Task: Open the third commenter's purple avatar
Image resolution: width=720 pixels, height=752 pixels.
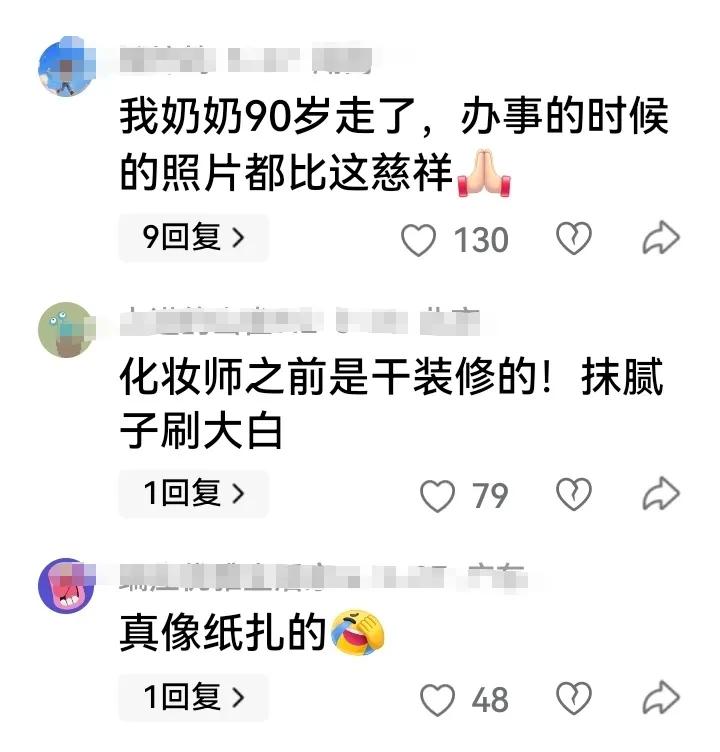Action: tap(67, 586)
